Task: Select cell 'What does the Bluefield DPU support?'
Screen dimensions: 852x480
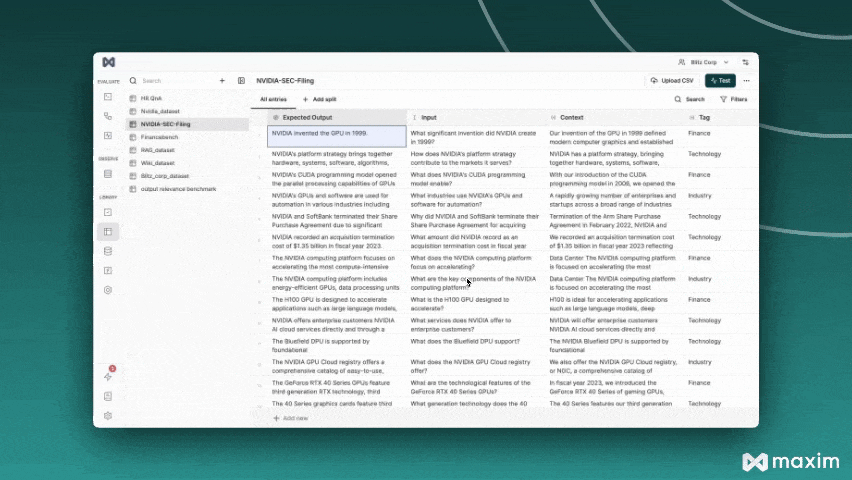Action: tap(475, 345)
